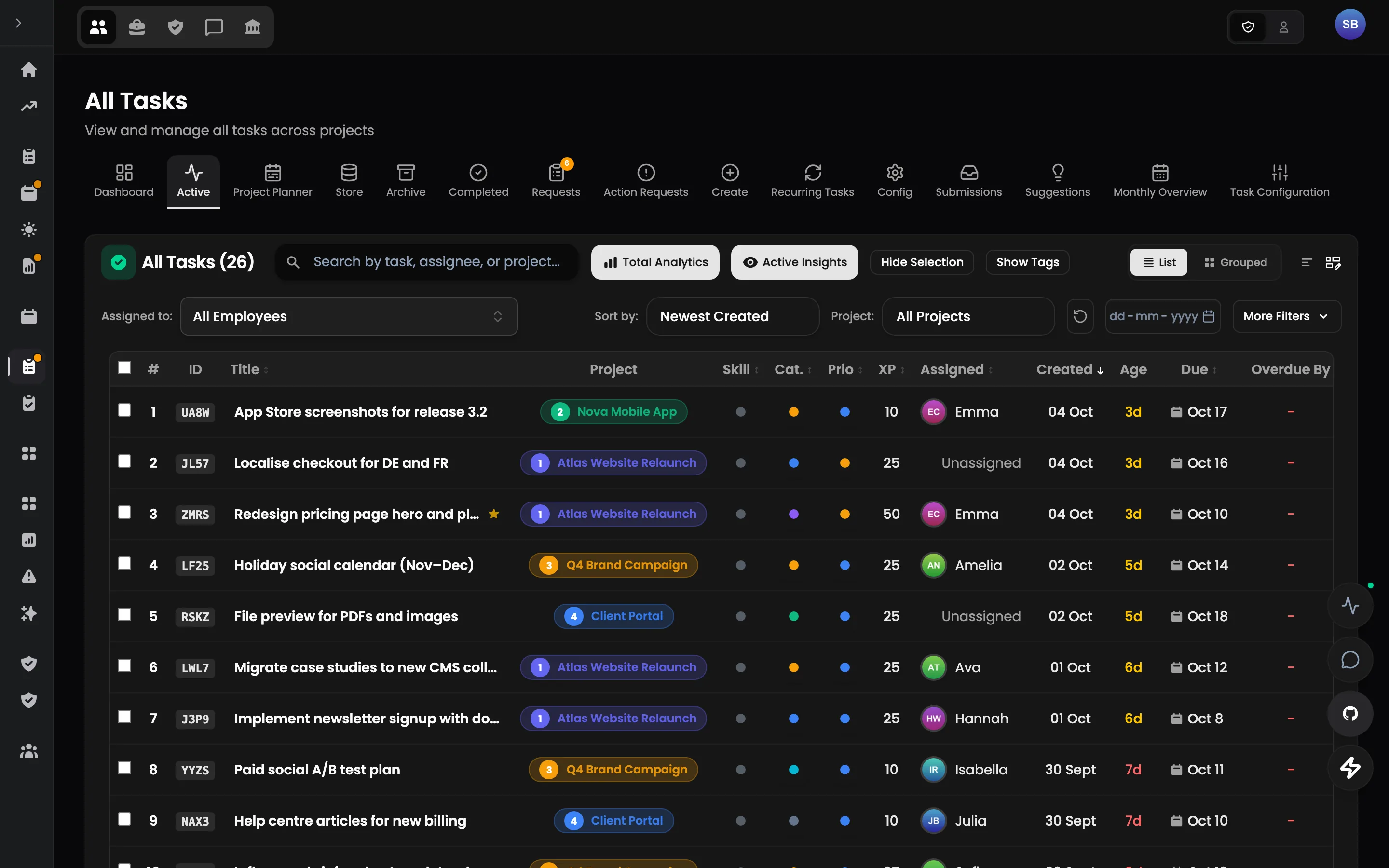1389x868 pixels.
Task: Open the SB user avatar
Action: tap(1350, 24)
